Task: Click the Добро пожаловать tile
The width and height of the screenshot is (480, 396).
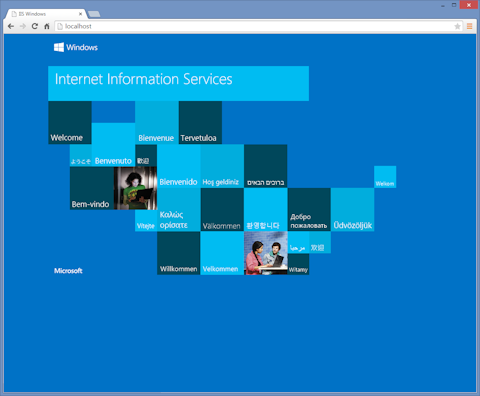Action: [309, 210]
